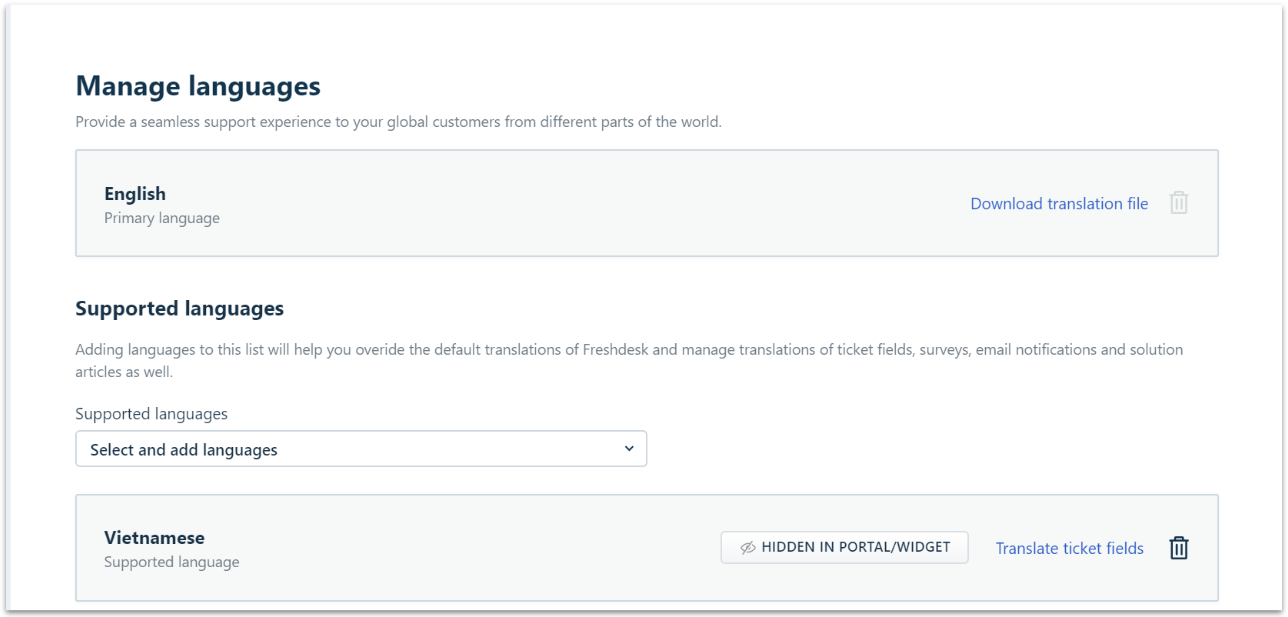Click the delete icon on the Vietnamese row
The width and height of the screenshot is (1288, 617).
click(1178, 547)
